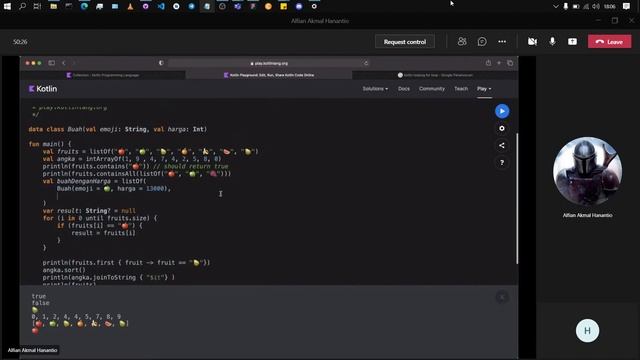This screenshot has width=640, height=360.
Task: Click the system tray clock
Action: 609,6
